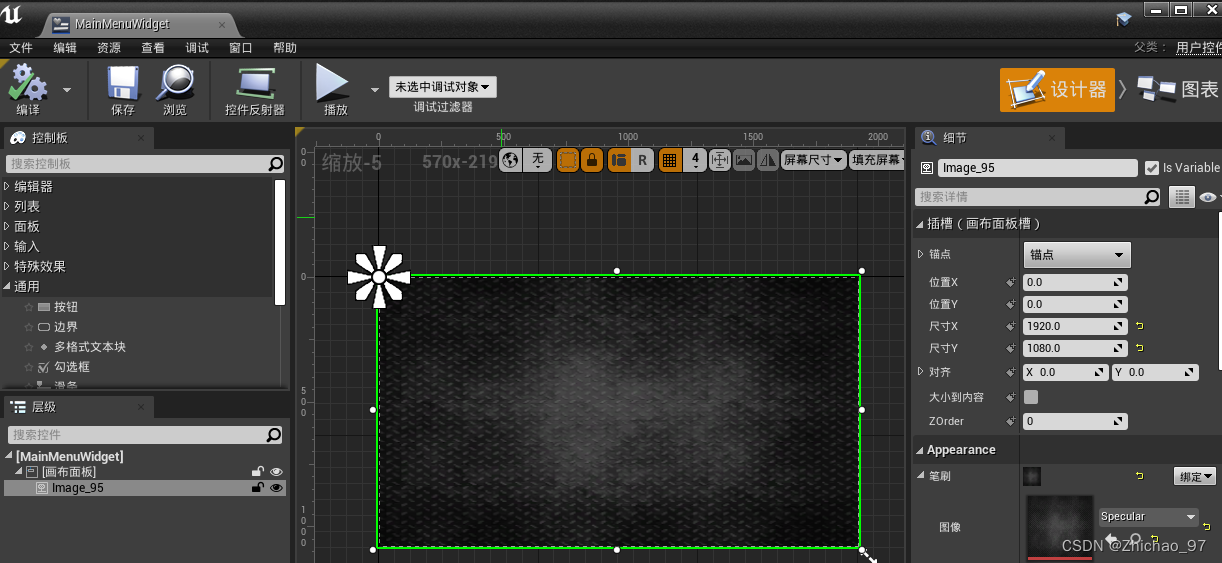The height and width of the screenshot is (563, 1222).
Task: Click the preview background image icon
Action: point(744,160)
